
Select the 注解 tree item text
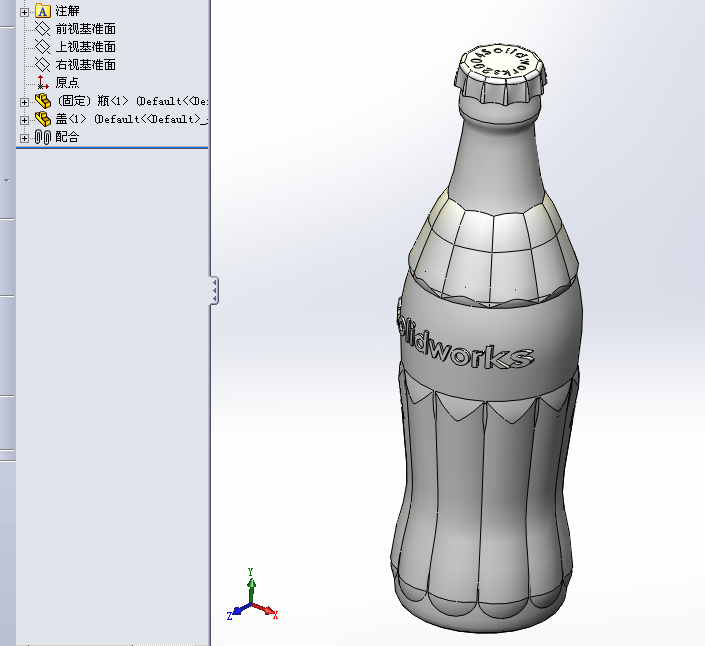pos(67,11)
